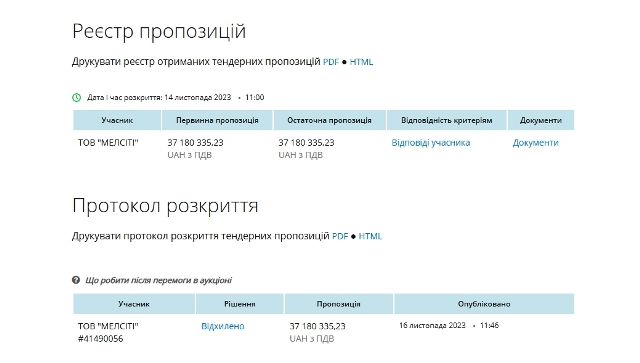Open HTML version of disclosure protocol
This screenshot has width=640, height=363.
point(370,236)
